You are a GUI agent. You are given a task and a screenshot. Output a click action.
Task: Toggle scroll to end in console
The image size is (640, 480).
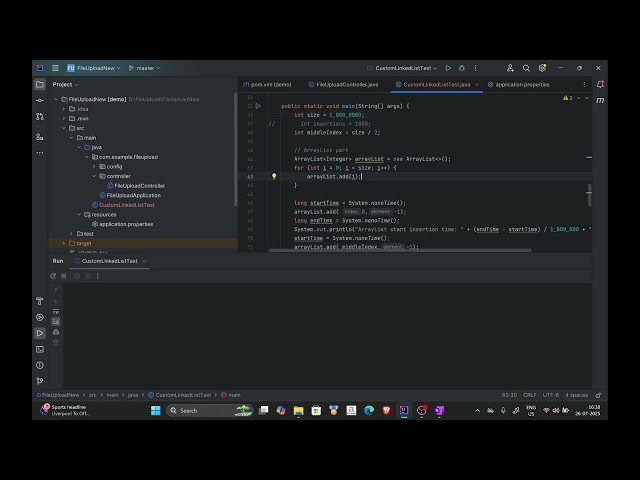pyautogui.click(x=56, y=322)
